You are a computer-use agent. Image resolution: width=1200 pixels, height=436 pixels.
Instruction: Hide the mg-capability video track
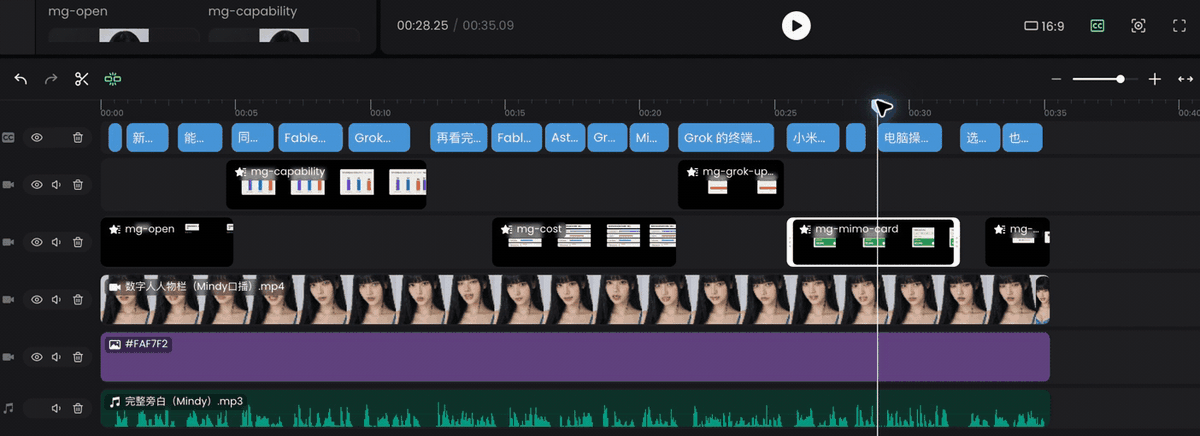coord(37,185)
